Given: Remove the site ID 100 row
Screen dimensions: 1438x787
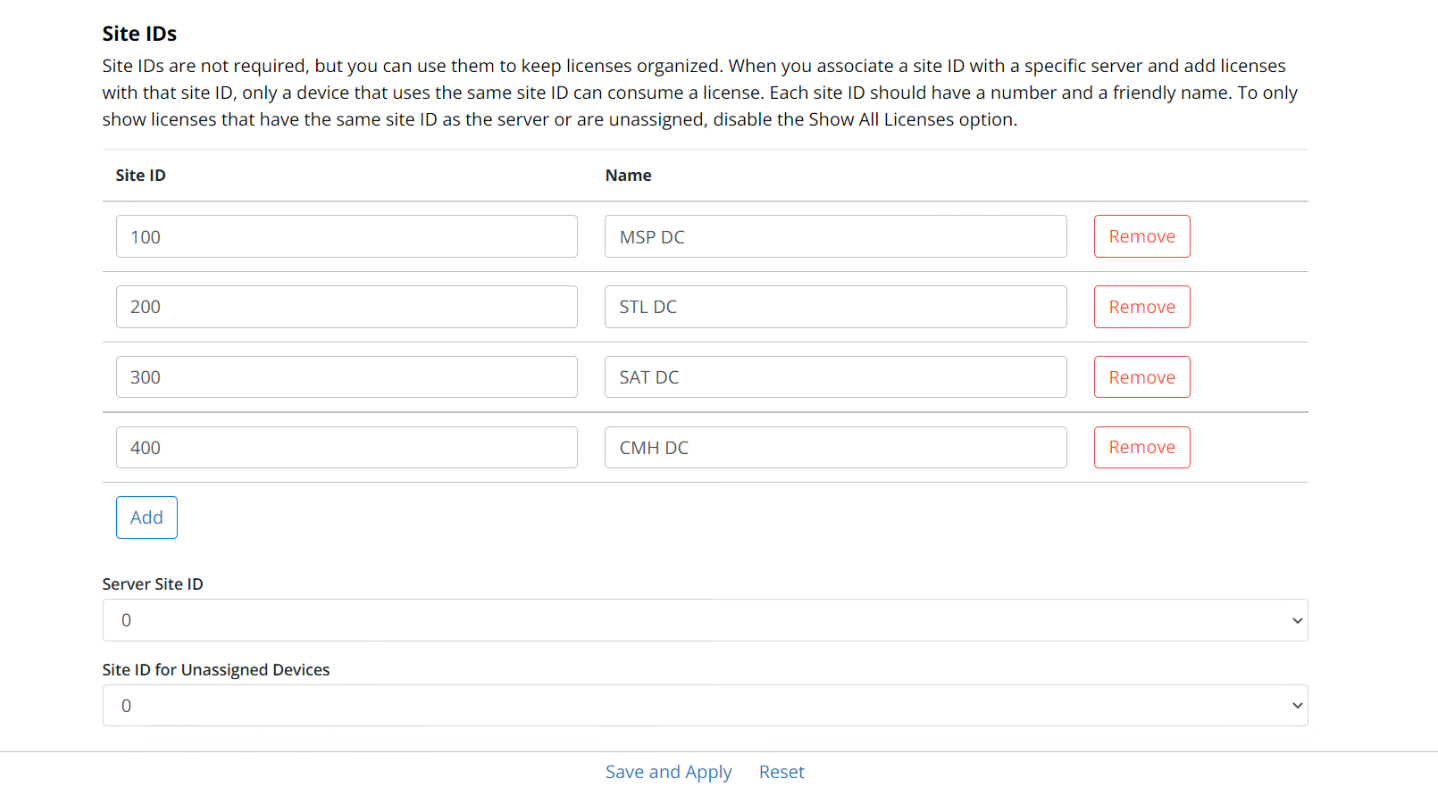Looking at the screenshot, I should pyautogui.click(x=1142, y=236).
